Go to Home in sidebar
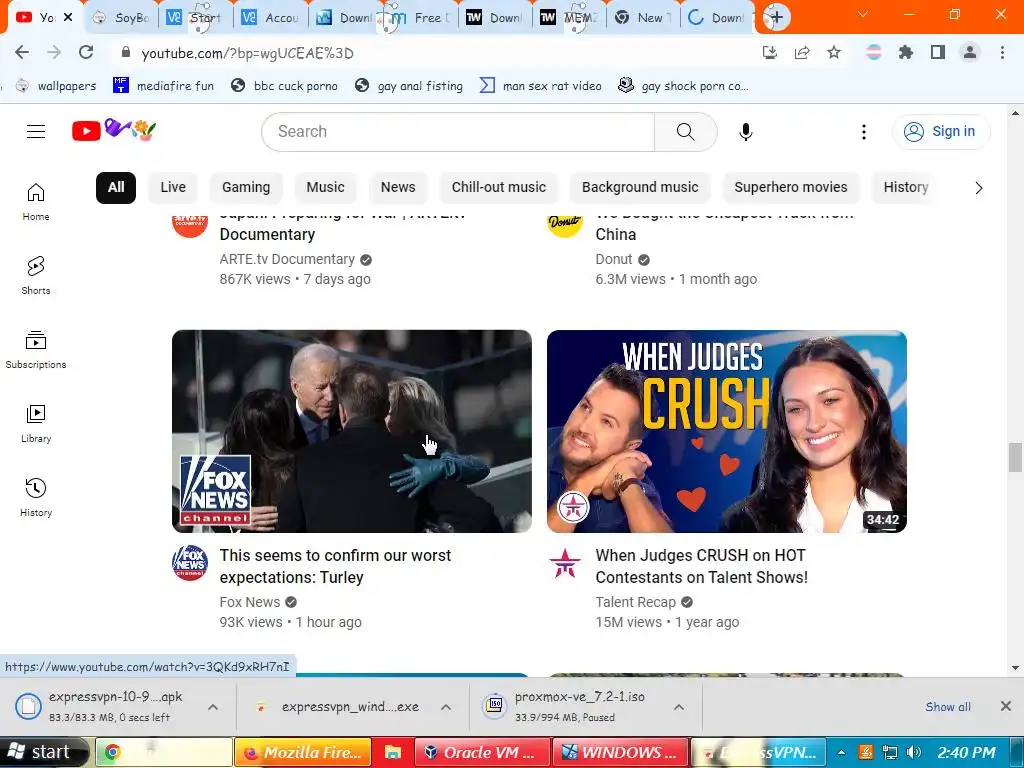This screenshot has height=768, width=1024. (36, 202)
